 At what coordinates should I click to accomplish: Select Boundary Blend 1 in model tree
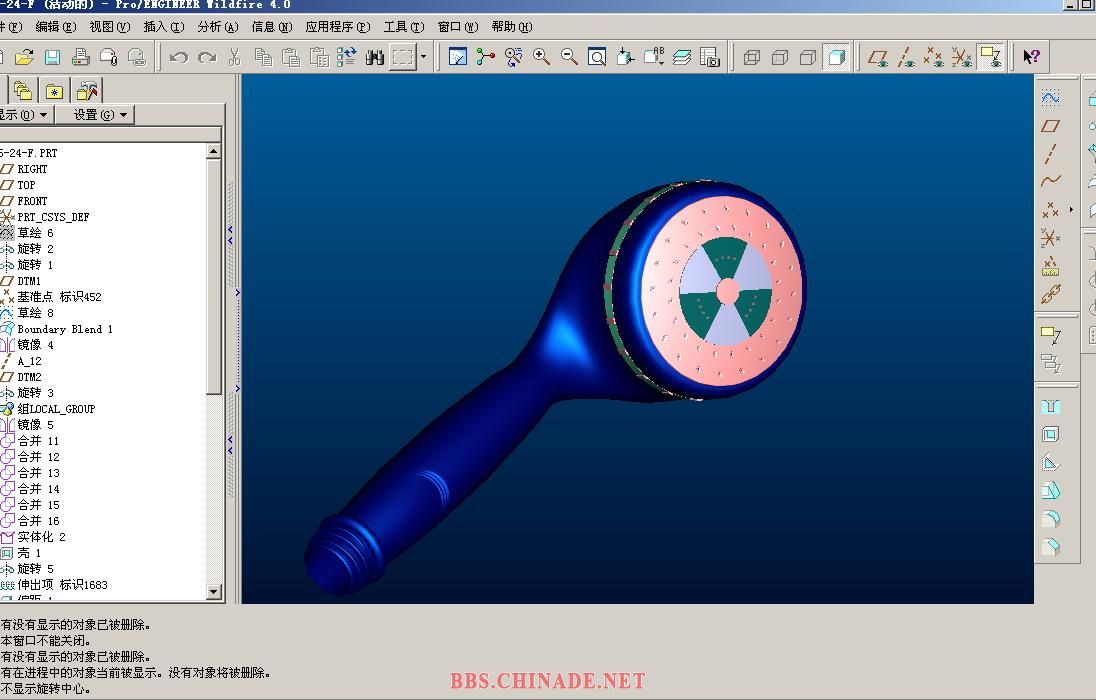(65, 329)
